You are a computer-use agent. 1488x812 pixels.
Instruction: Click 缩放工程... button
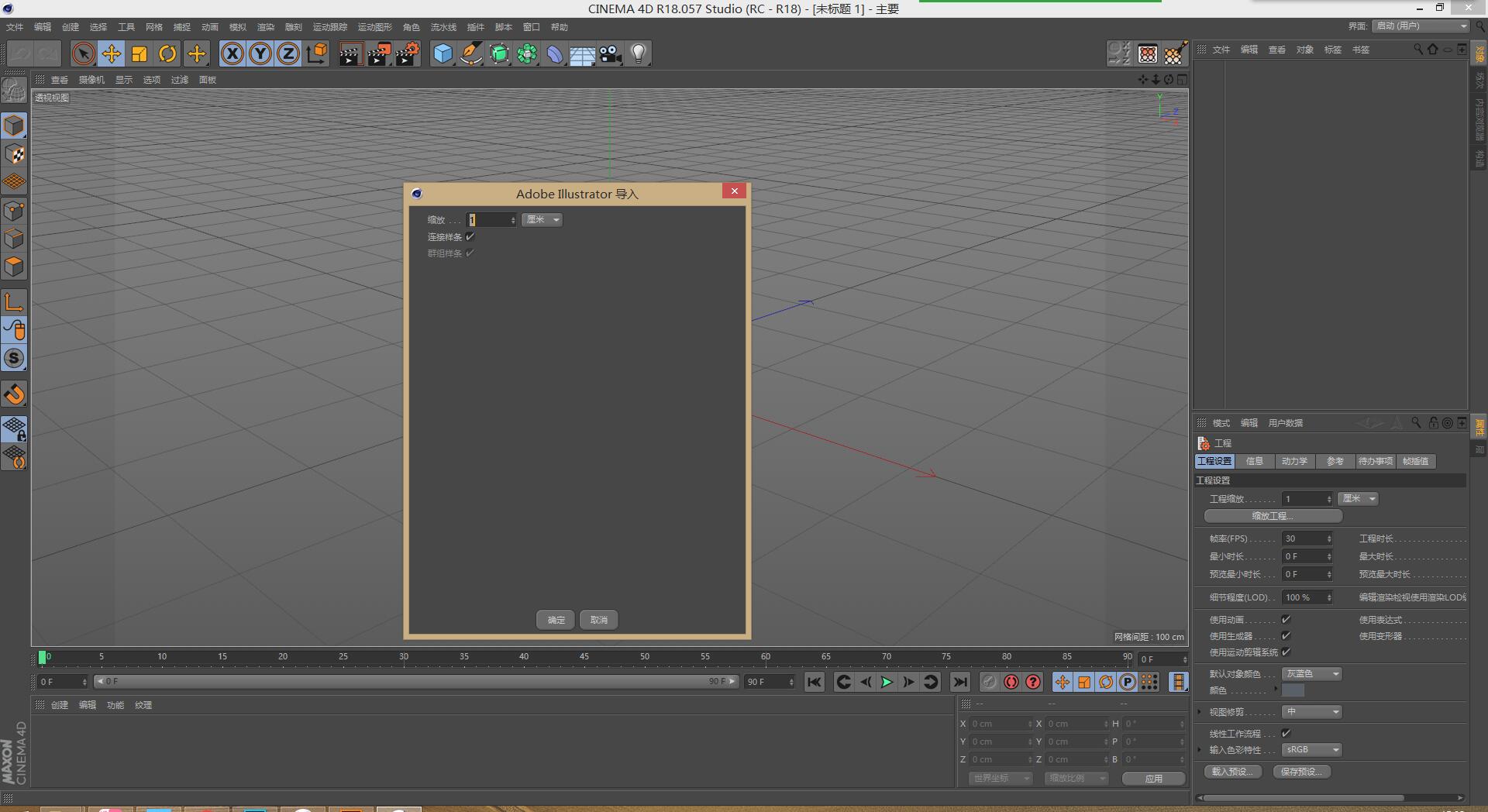click(x=1273, y=516)
